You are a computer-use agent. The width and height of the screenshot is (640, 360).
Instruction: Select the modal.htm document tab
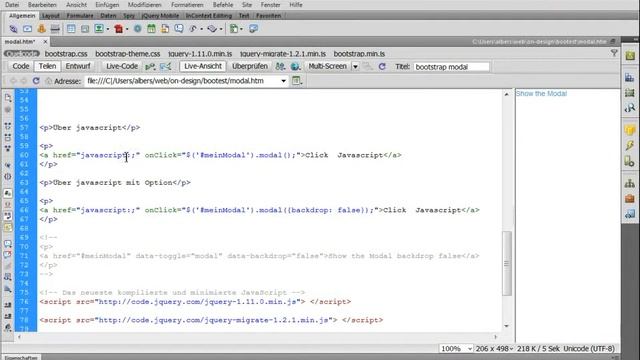pos(20,42)
